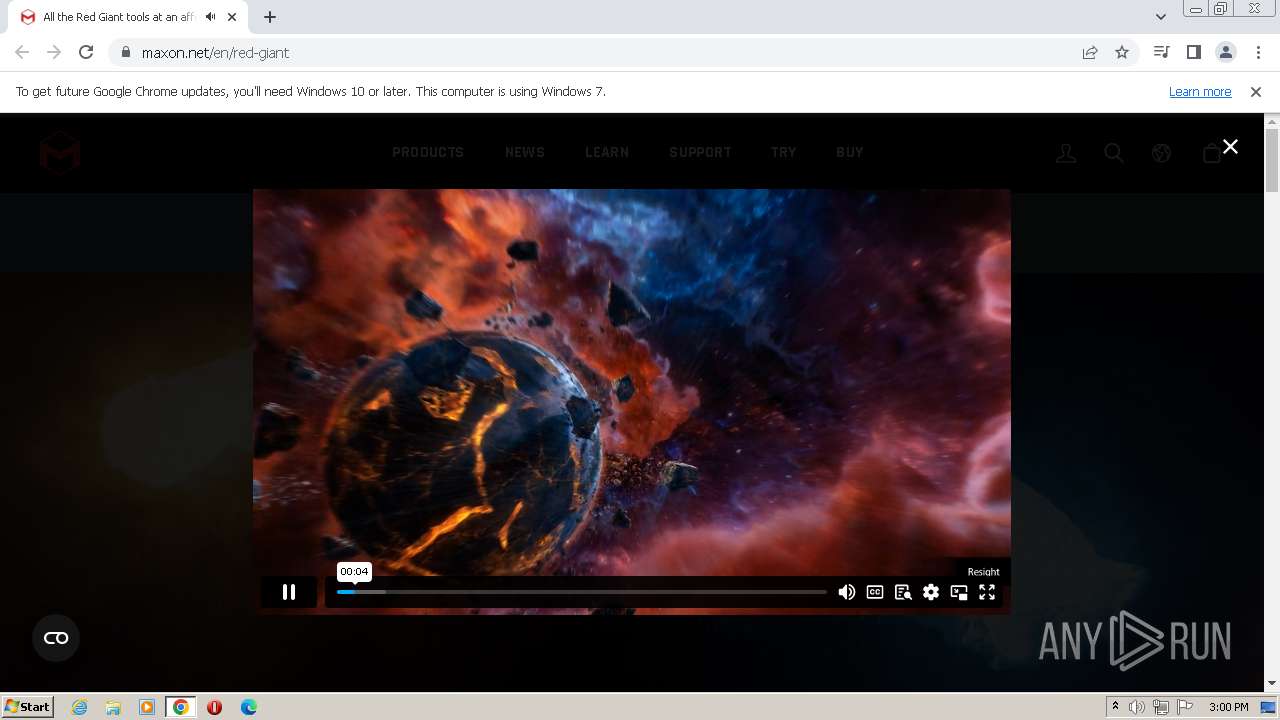
Task: Share this page icon
Action: [1090, 52]
